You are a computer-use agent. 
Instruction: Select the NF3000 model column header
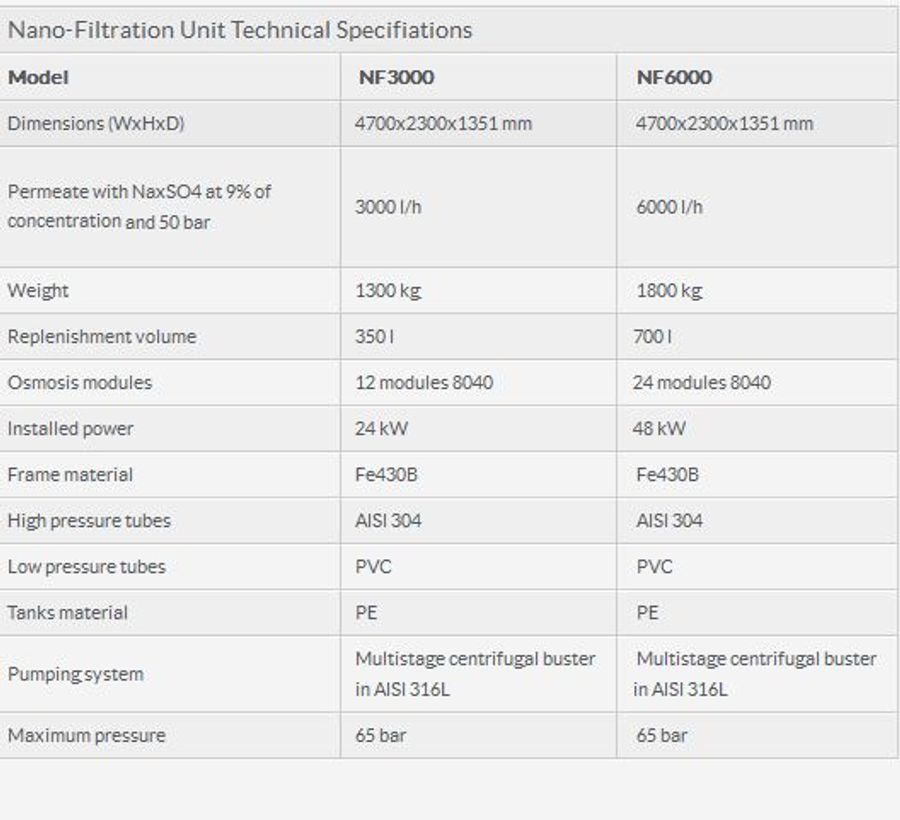pyautogui.click(x=396, y=77)
